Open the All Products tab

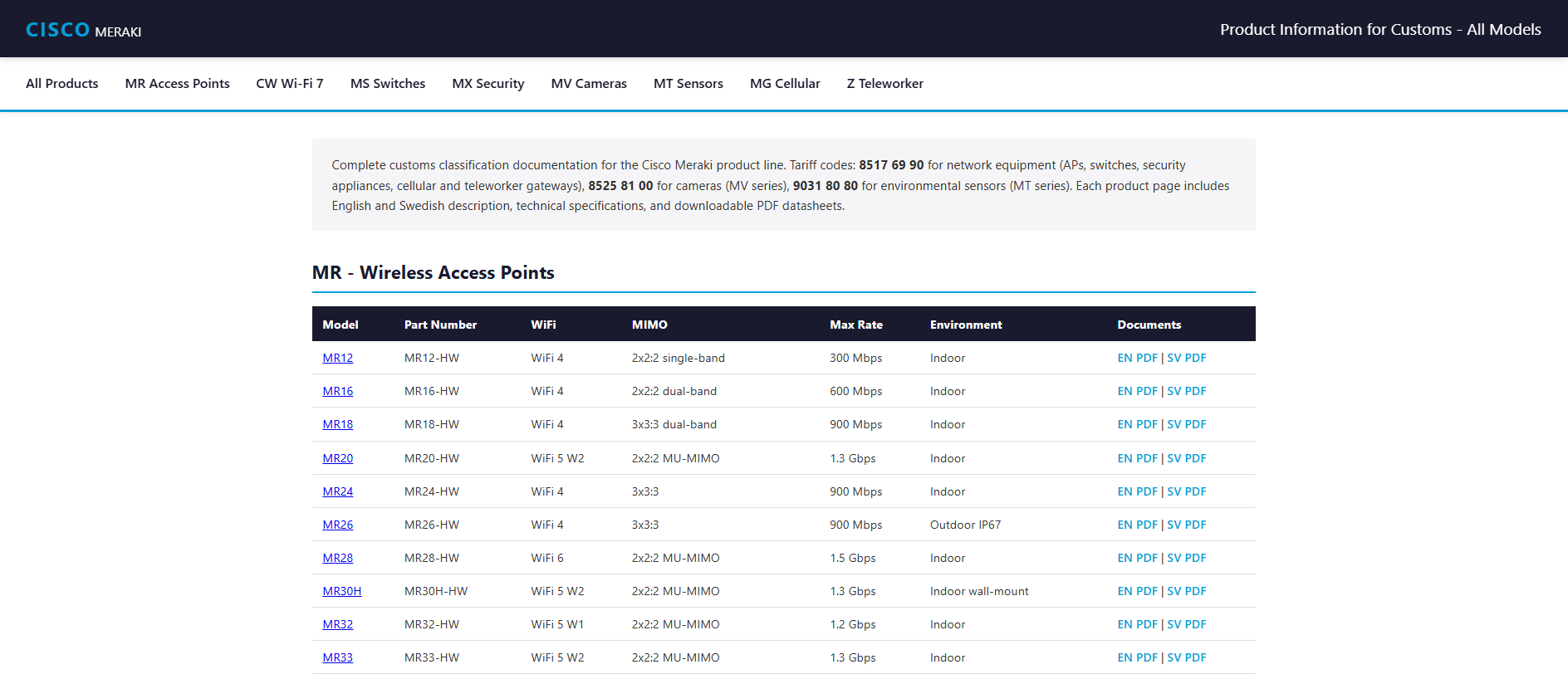click(62, 83)
